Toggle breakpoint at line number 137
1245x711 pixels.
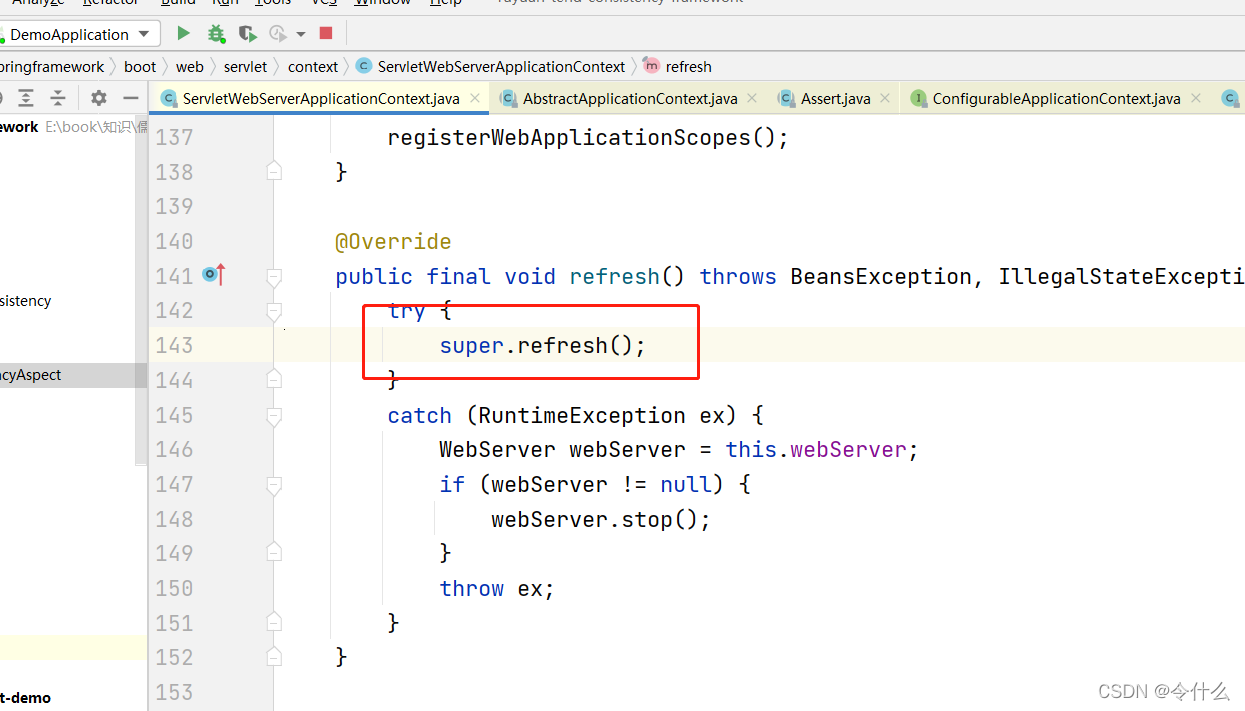coord(174,137)
